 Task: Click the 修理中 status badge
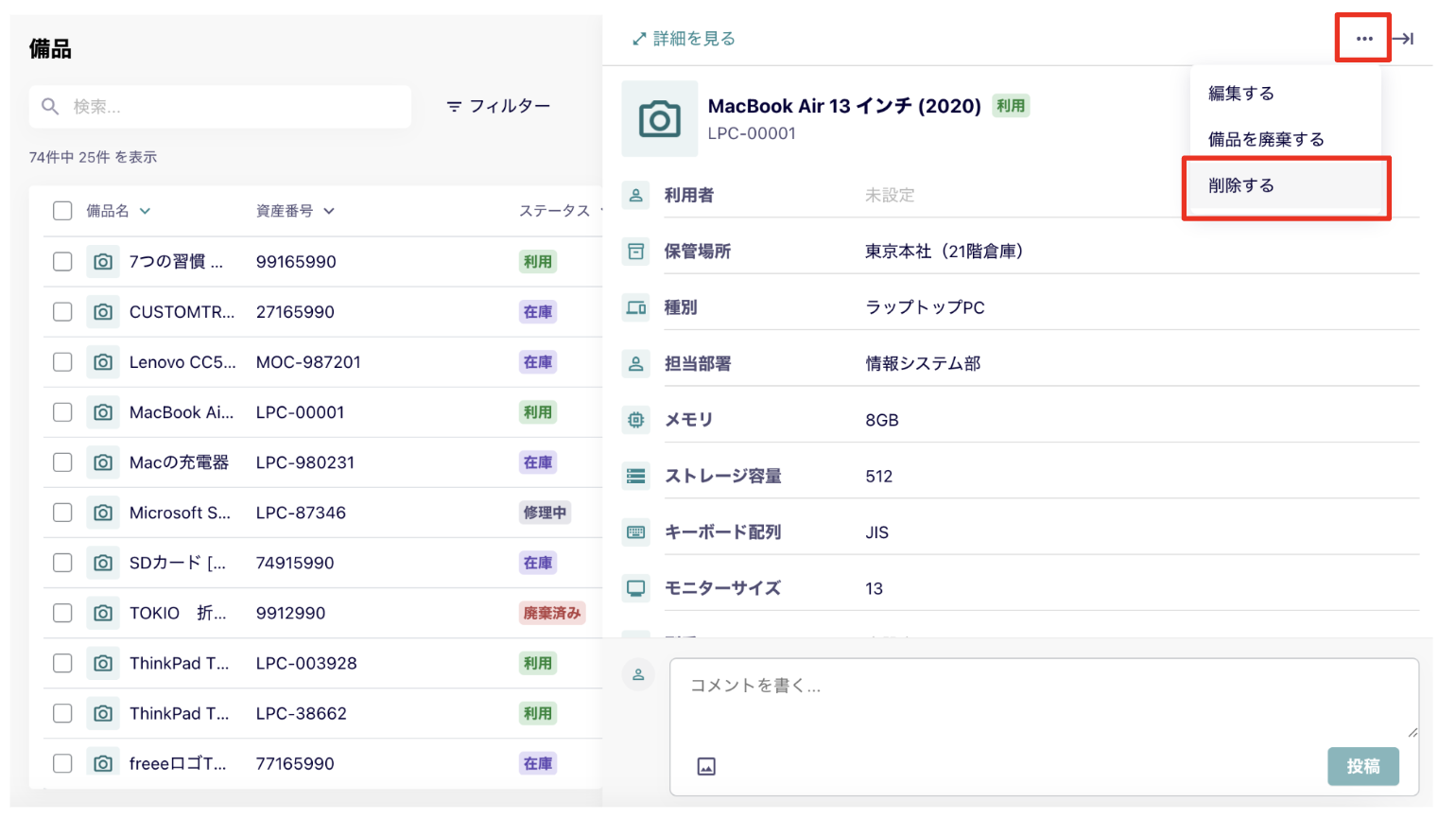point(545,513)
